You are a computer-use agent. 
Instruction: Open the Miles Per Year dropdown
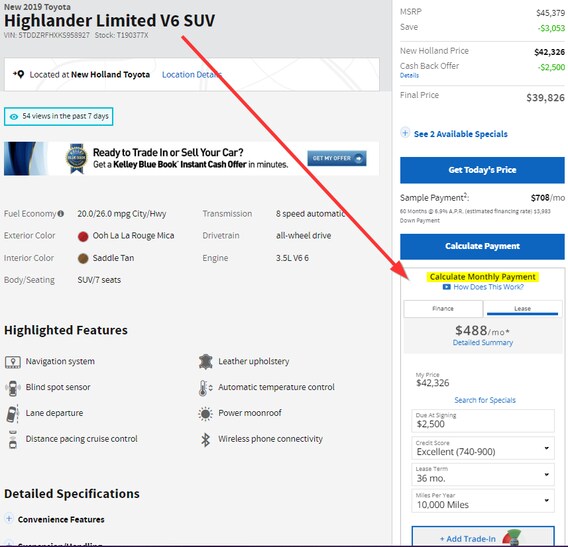(x=483, y=501)
